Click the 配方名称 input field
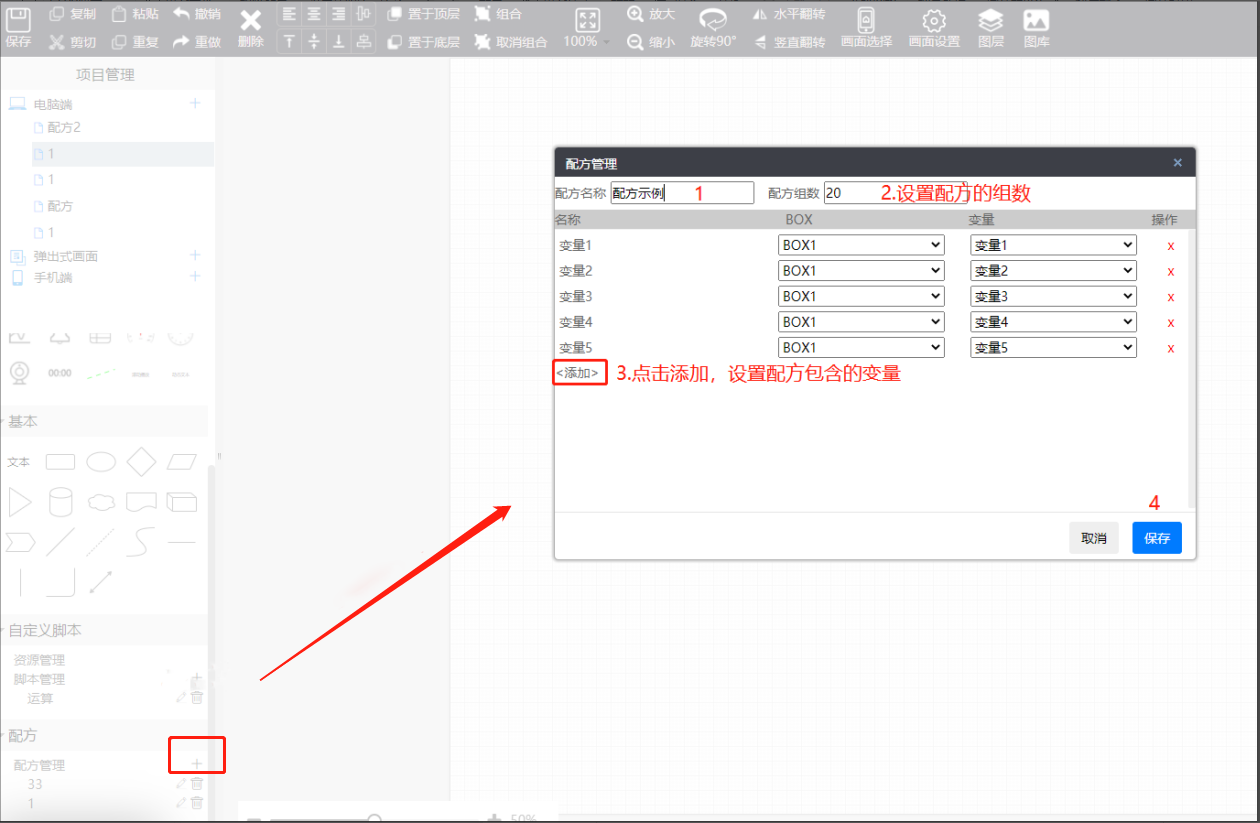The height and width of the screenshot is (823, 1260). pos(682,193)
